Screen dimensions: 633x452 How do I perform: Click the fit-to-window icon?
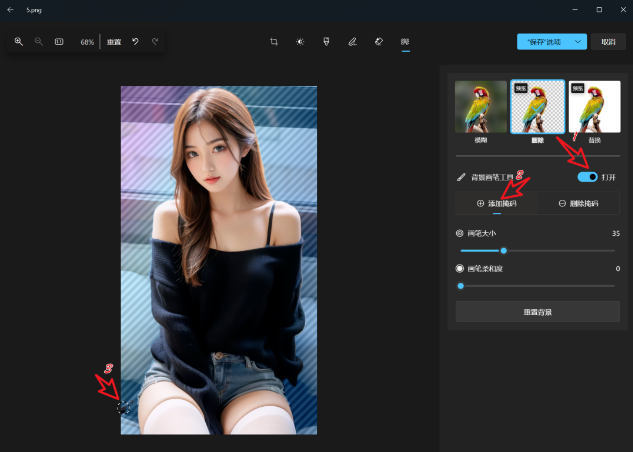59,42
